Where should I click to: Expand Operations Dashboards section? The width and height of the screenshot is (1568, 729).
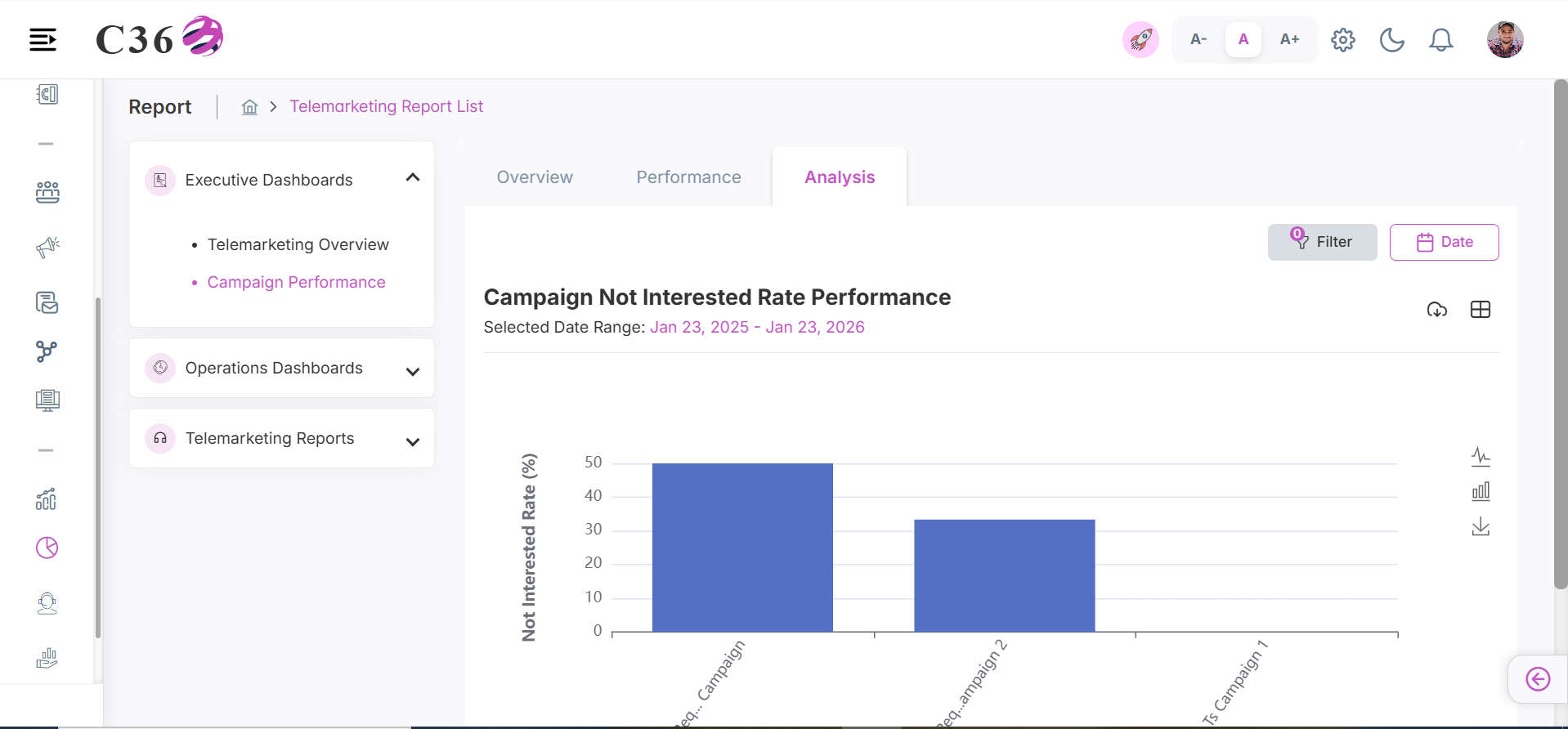[413, 371]
